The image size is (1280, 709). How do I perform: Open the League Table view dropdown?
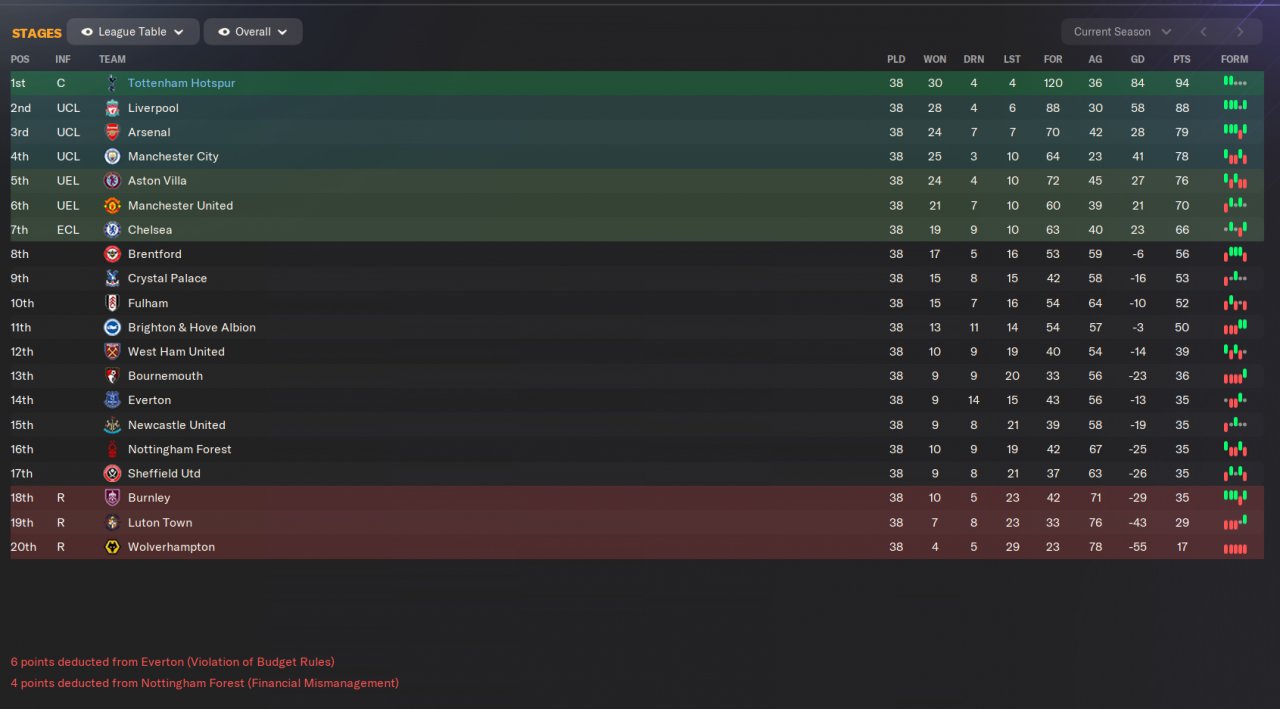pos(133,32)
